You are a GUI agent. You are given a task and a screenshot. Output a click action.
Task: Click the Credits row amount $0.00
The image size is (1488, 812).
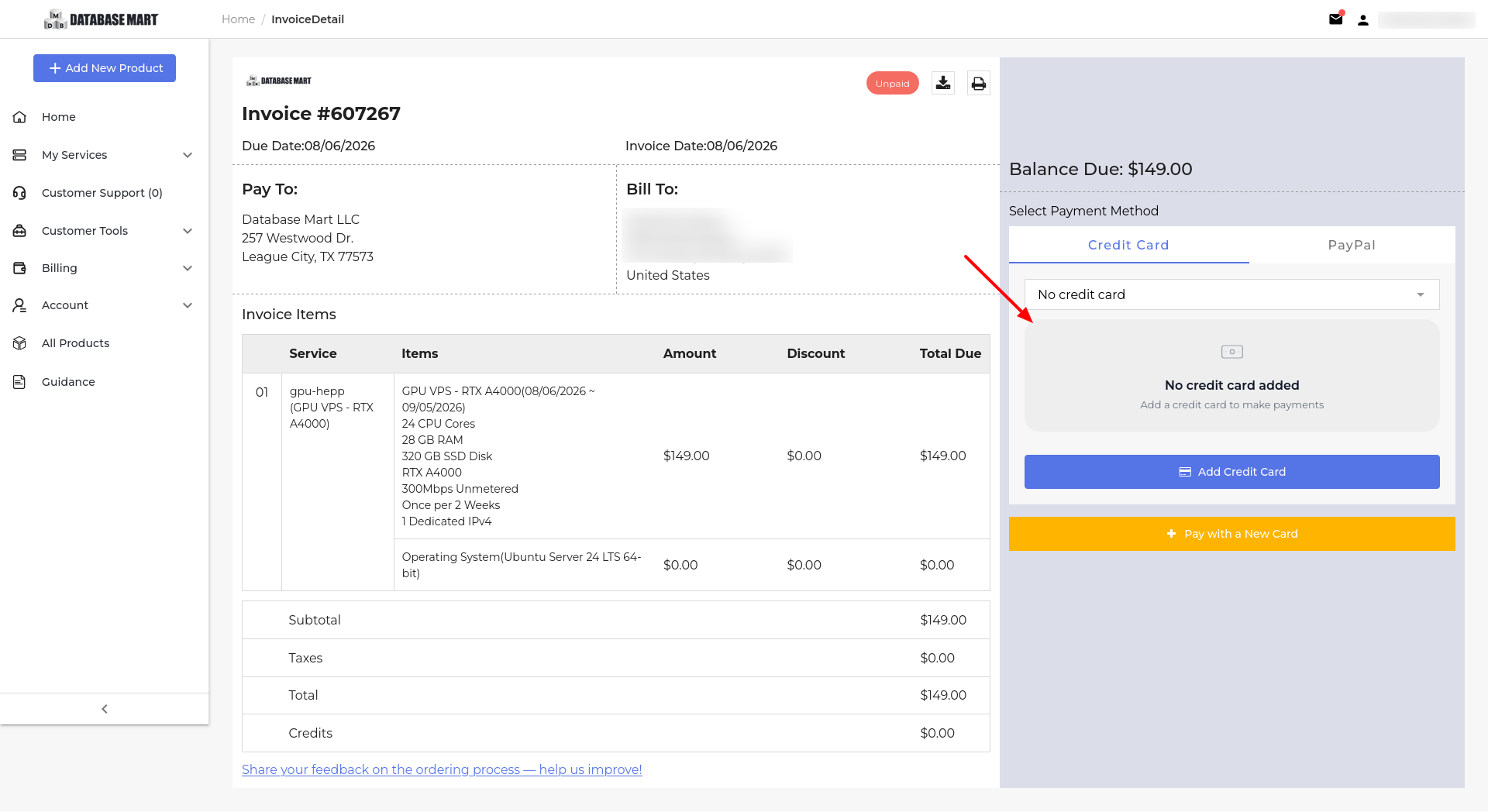point(937,733)
